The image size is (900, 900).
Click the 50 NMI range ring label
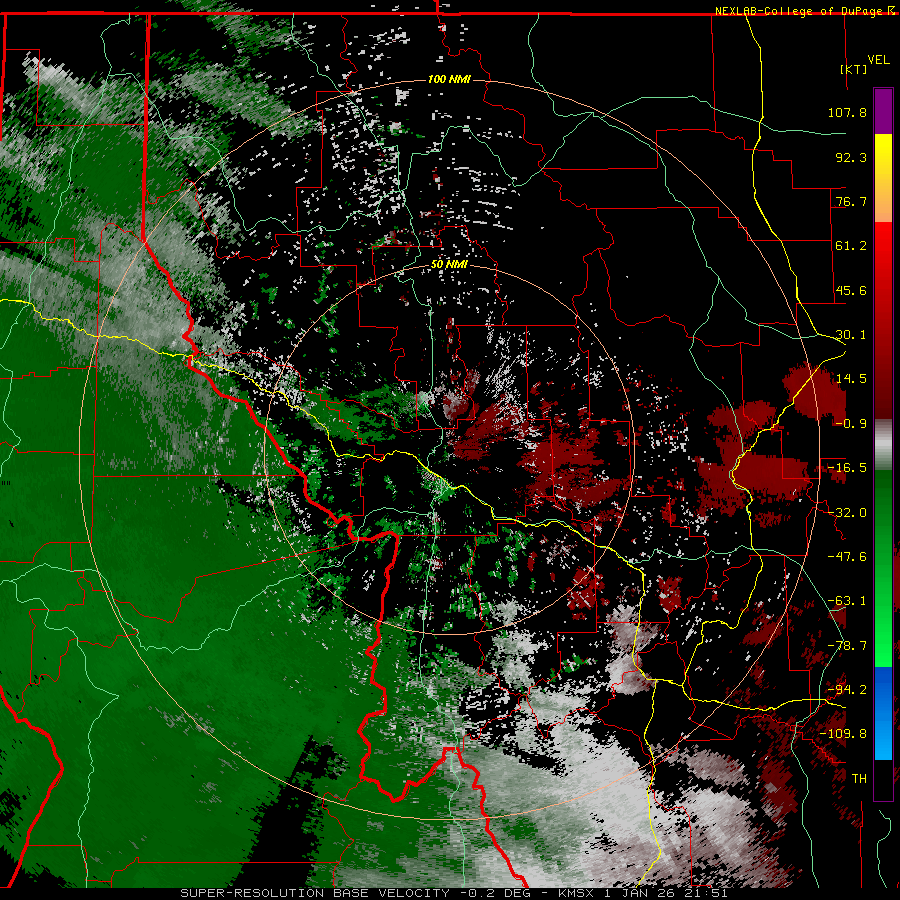pos(449,265)
